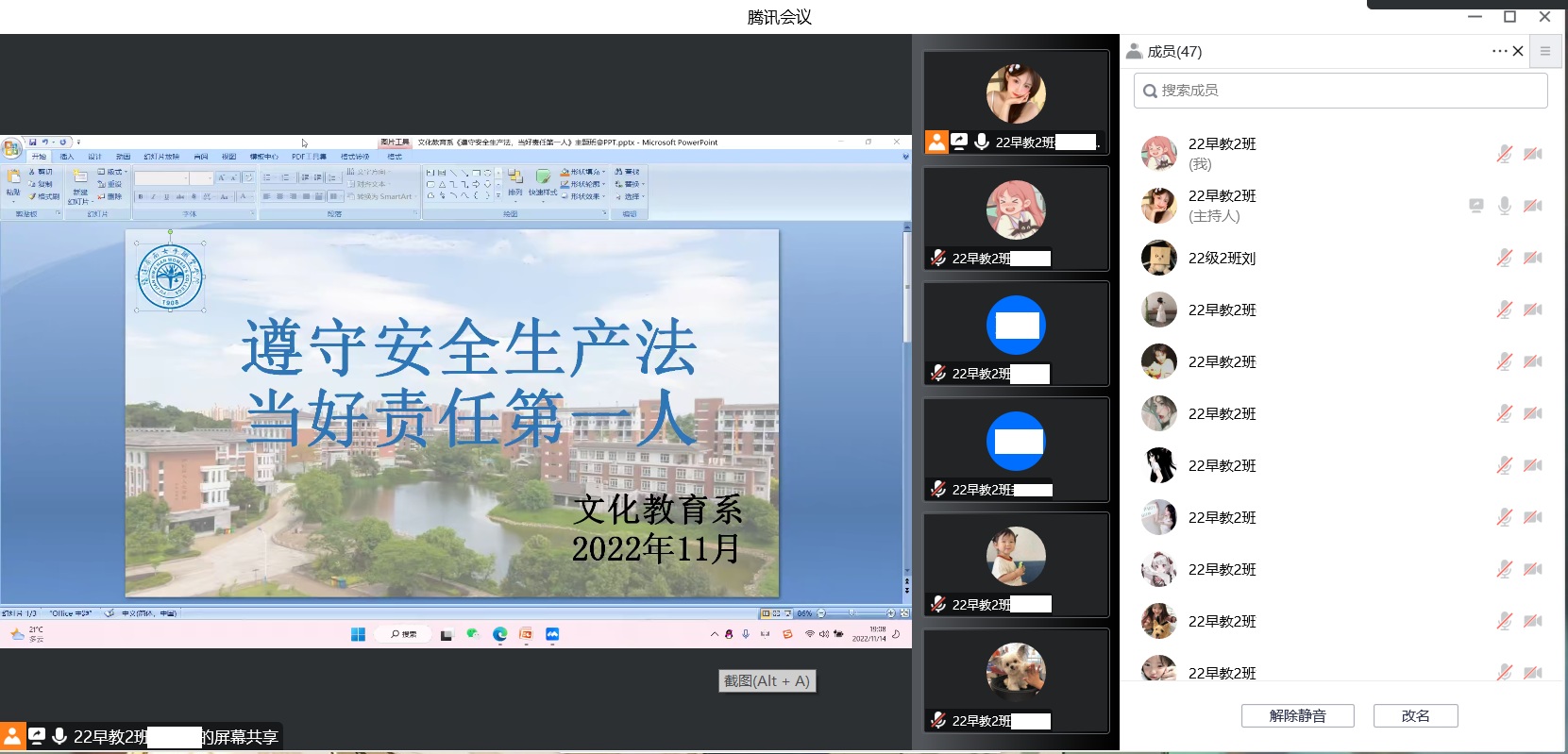Click the 截图(Alt + A) screenshot button
The width and height of the screenshot is (1568, 754).
click(x=767, y=680)
